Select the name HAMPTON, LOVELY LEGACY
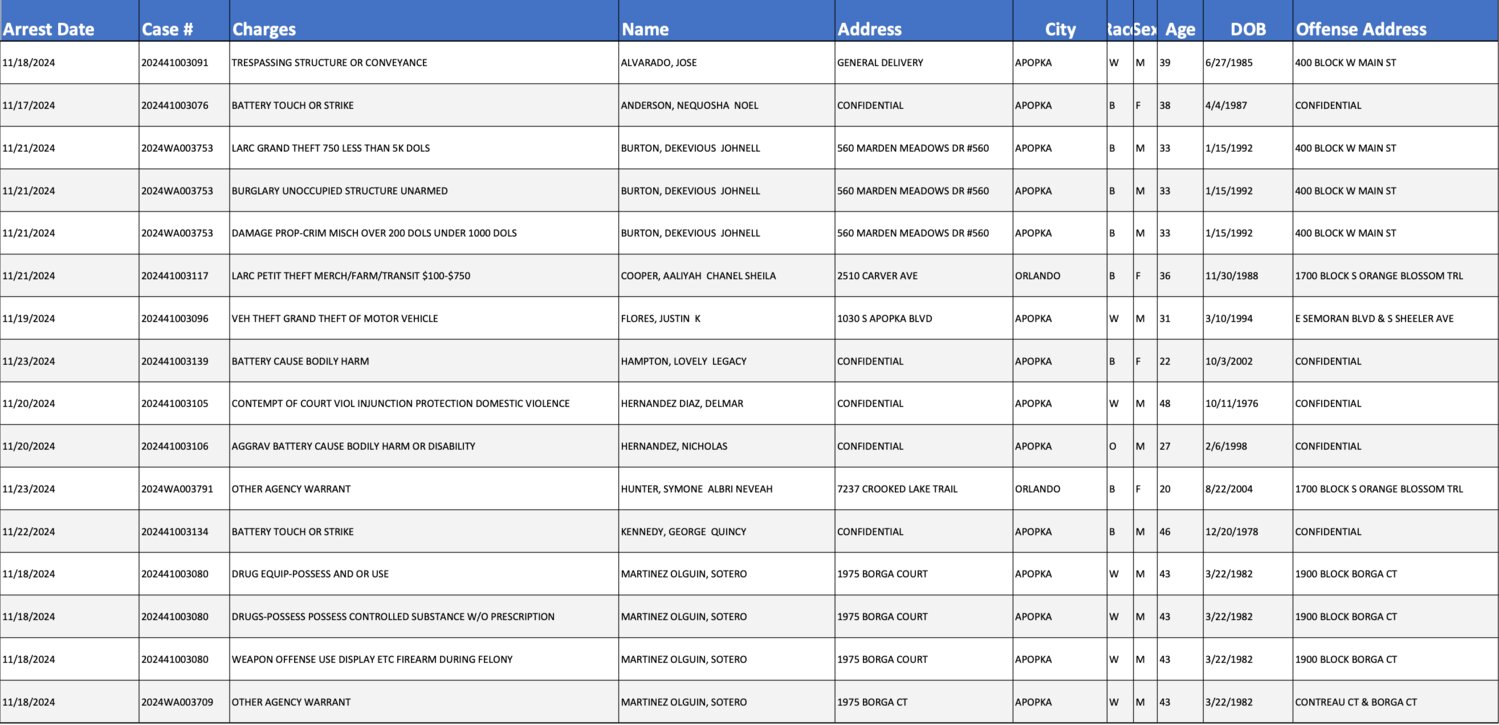The image size is (1499, 725). (726, 361)
